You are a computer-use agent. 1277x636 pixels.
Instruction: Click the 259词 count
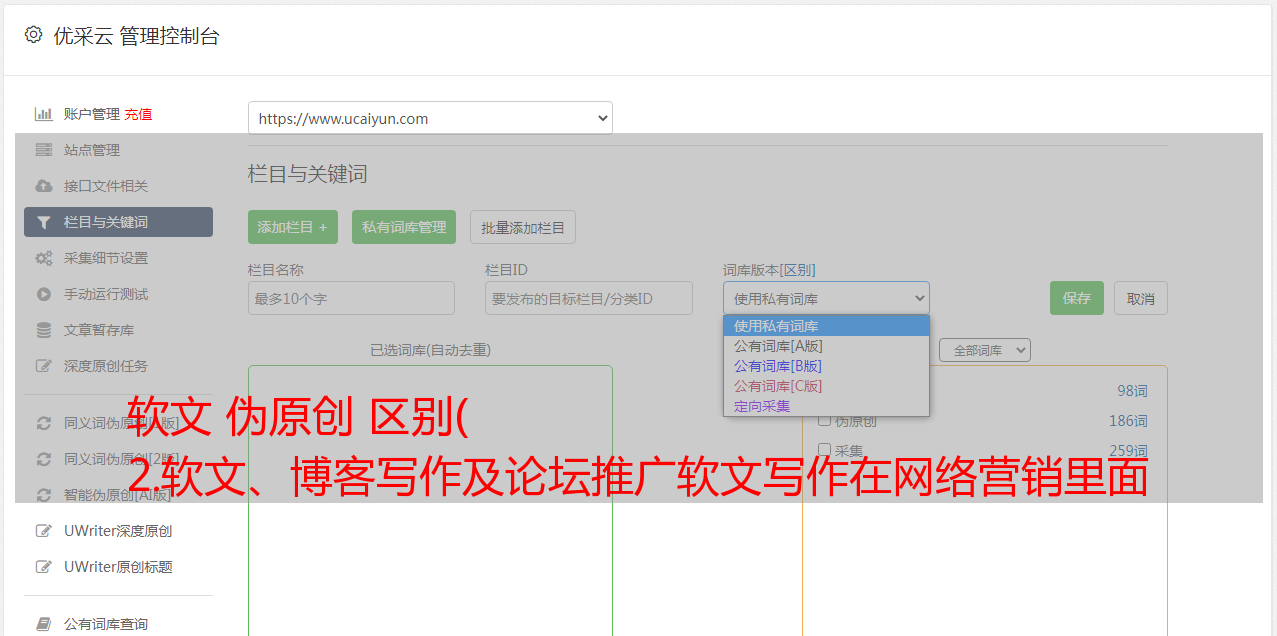1128,451
